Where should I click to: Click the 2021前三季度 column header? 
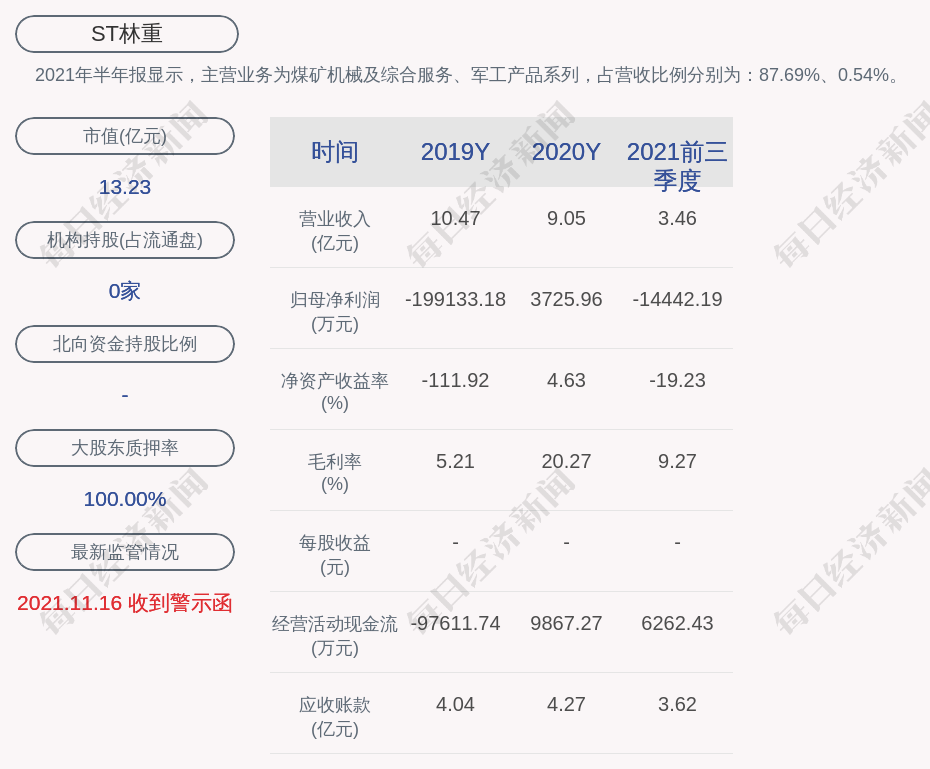pyautogui.click(x=677, y=166)
